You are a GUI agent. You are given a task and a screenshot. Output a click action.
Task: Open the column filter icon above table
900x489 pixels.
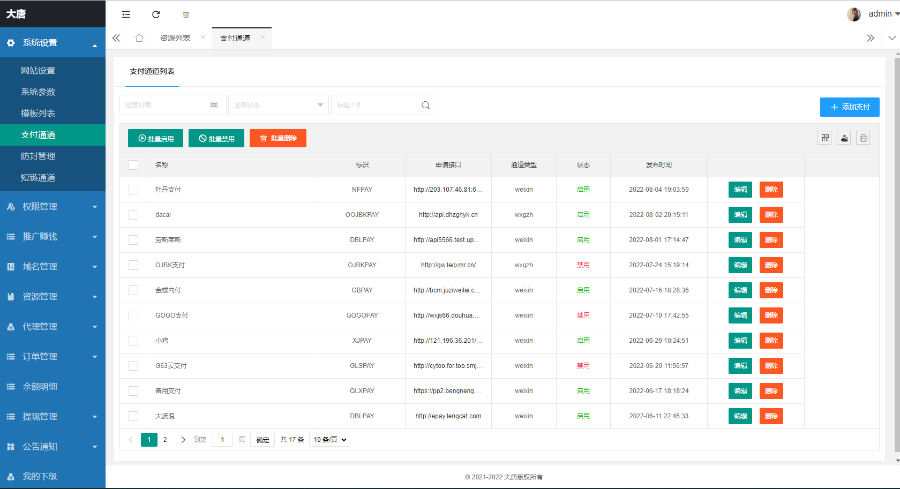pyautogui.click(x=825, y=138)
